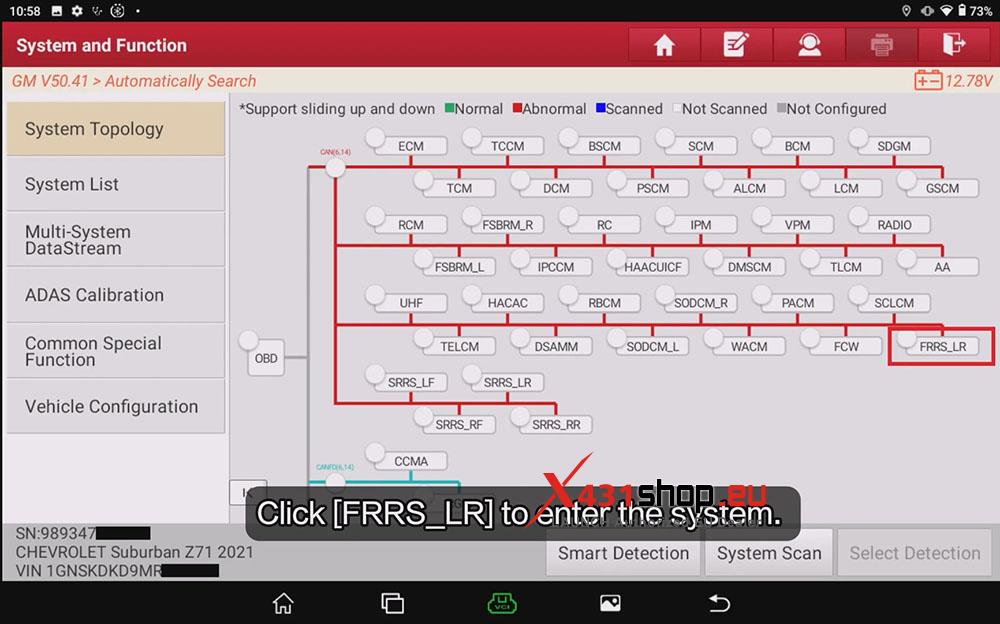Print the report with printer icon
Screen dimensions: 1000x624
pos(881,45)
